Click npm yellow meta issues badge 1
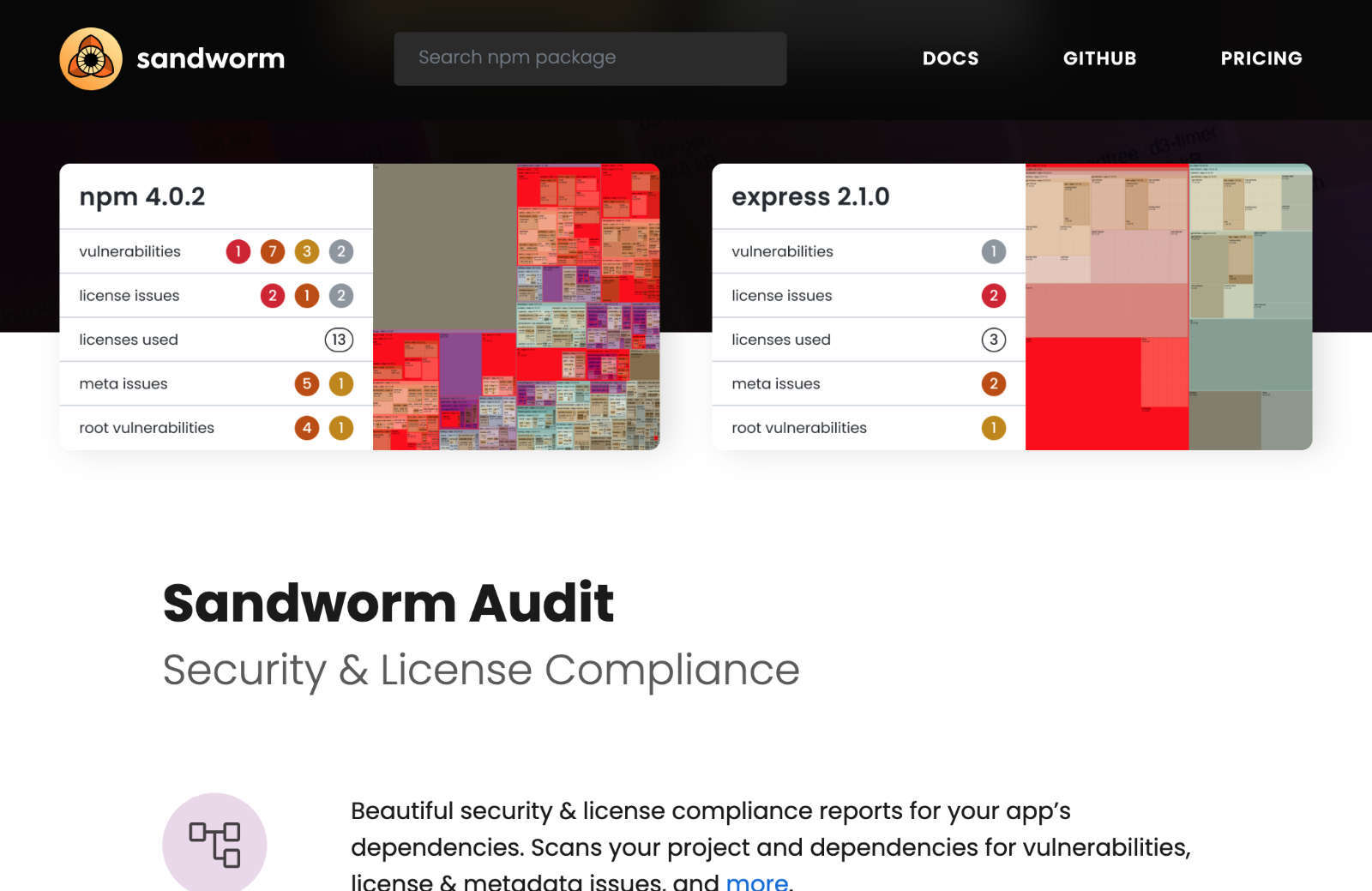This screenshot has width=1372, height=891. pyautogui.click(x=341, y=383)
